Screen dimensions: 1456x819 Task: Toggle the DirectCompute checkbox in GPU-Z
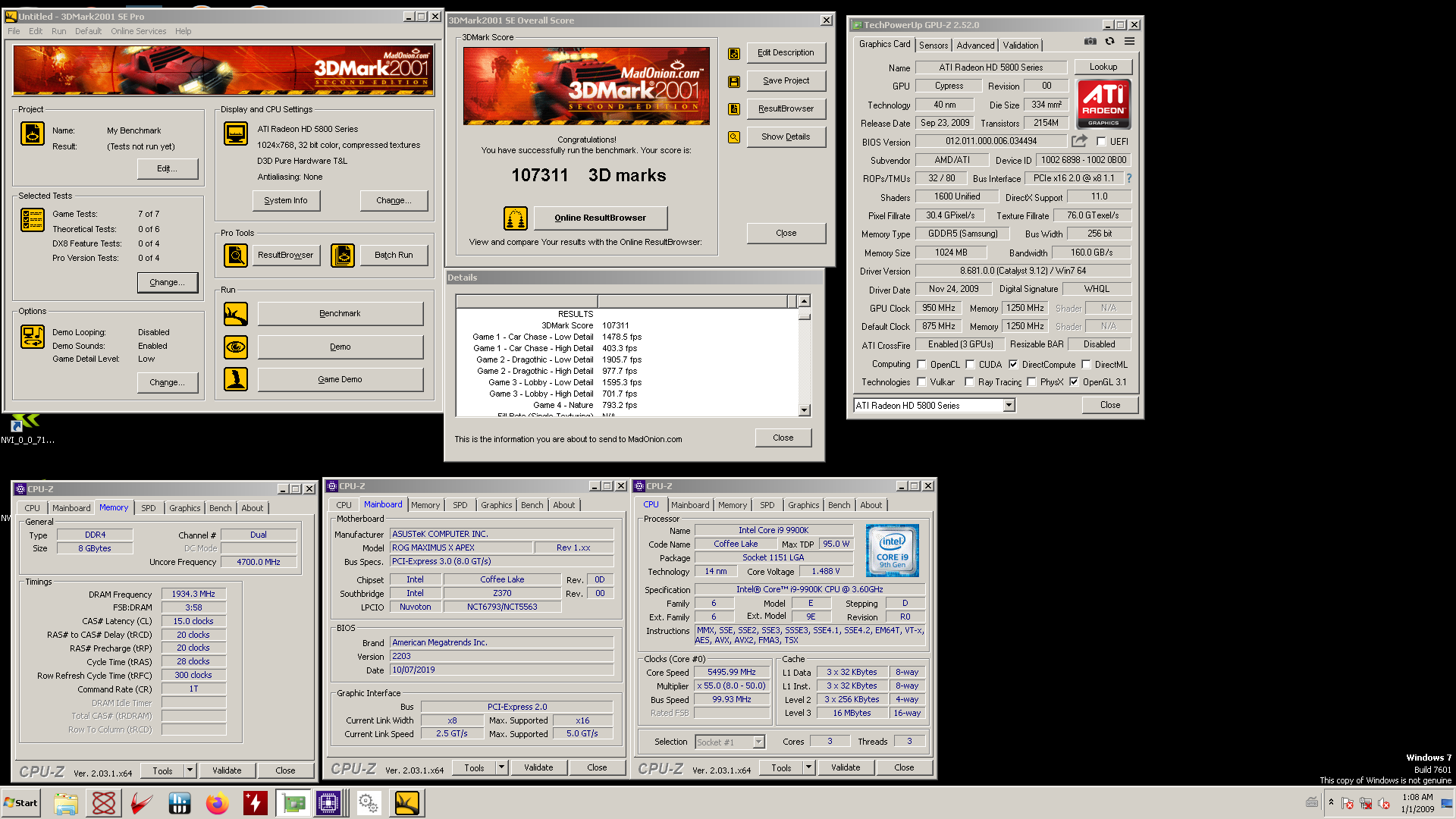tap(1013, 365)
